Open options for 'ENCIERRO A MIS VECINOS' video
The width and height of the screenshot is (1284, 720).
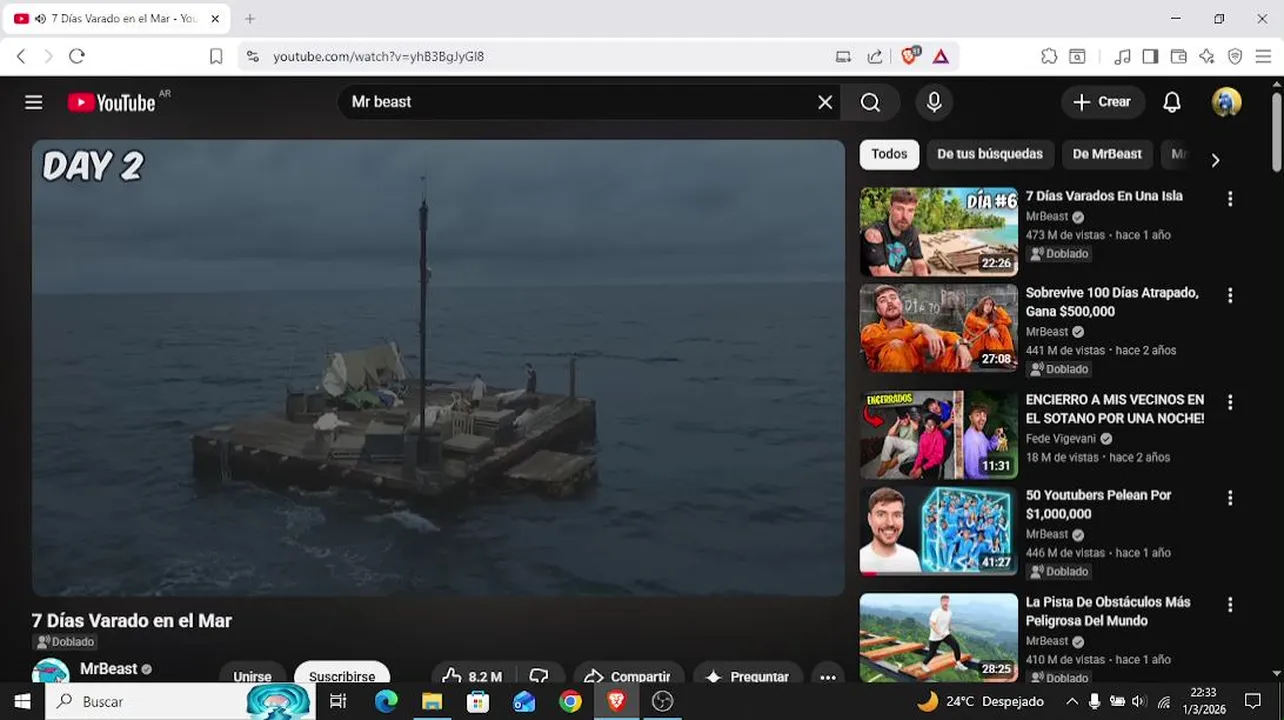[x=1230, y=402]
